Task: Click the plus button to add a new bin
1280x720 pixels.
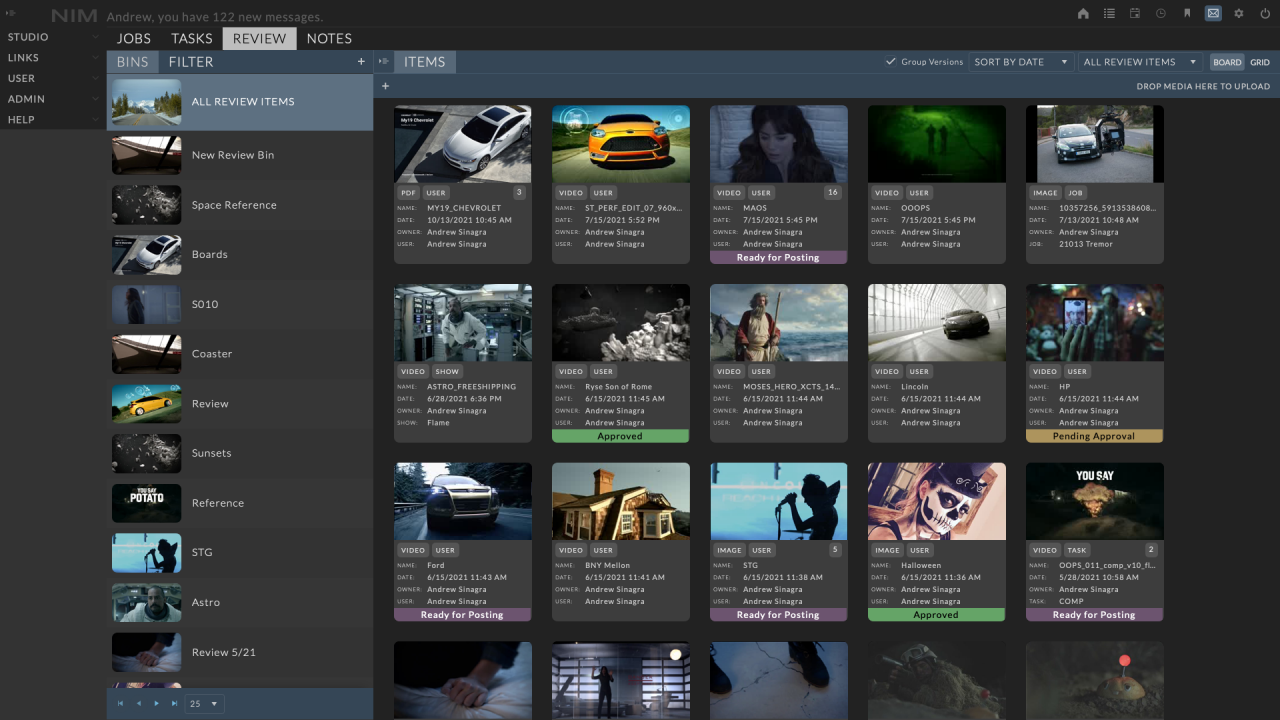Action: click(361, 61)
